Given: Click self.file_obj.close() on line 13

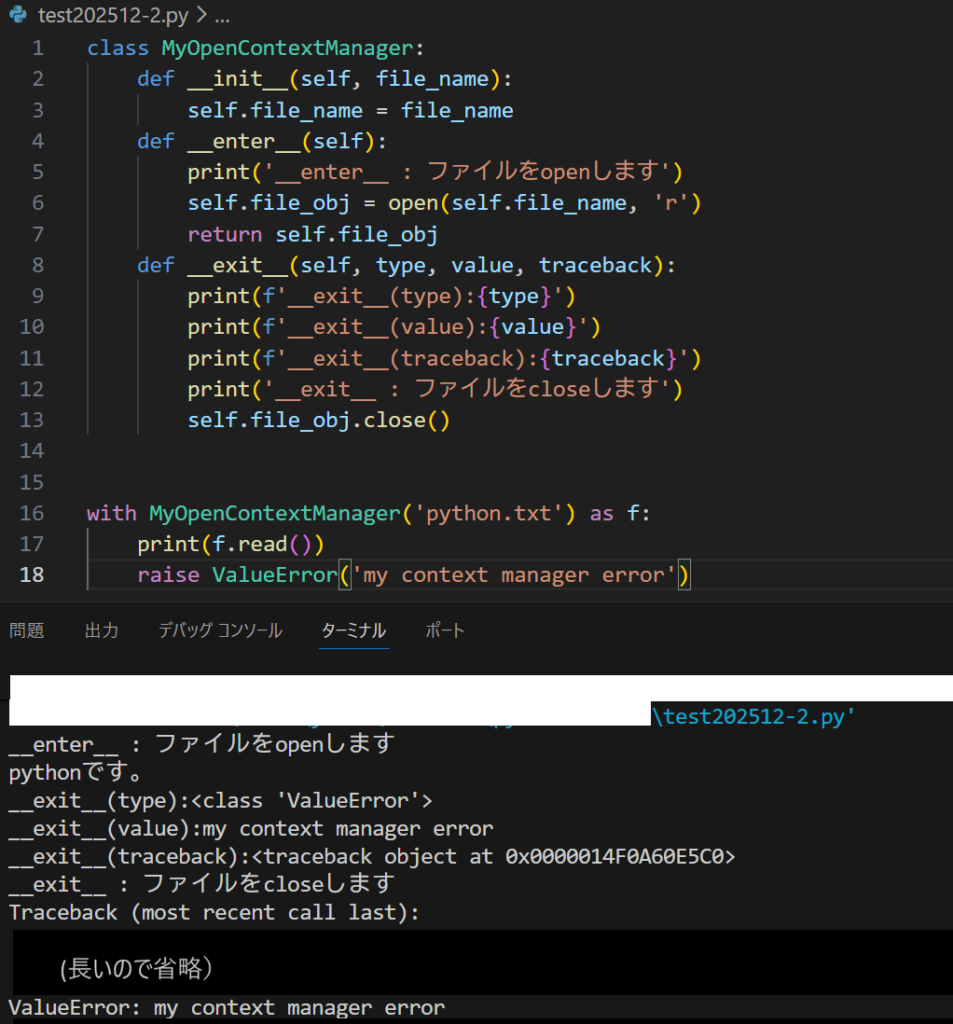Looking at the screenshot, I should coord(318,420).
